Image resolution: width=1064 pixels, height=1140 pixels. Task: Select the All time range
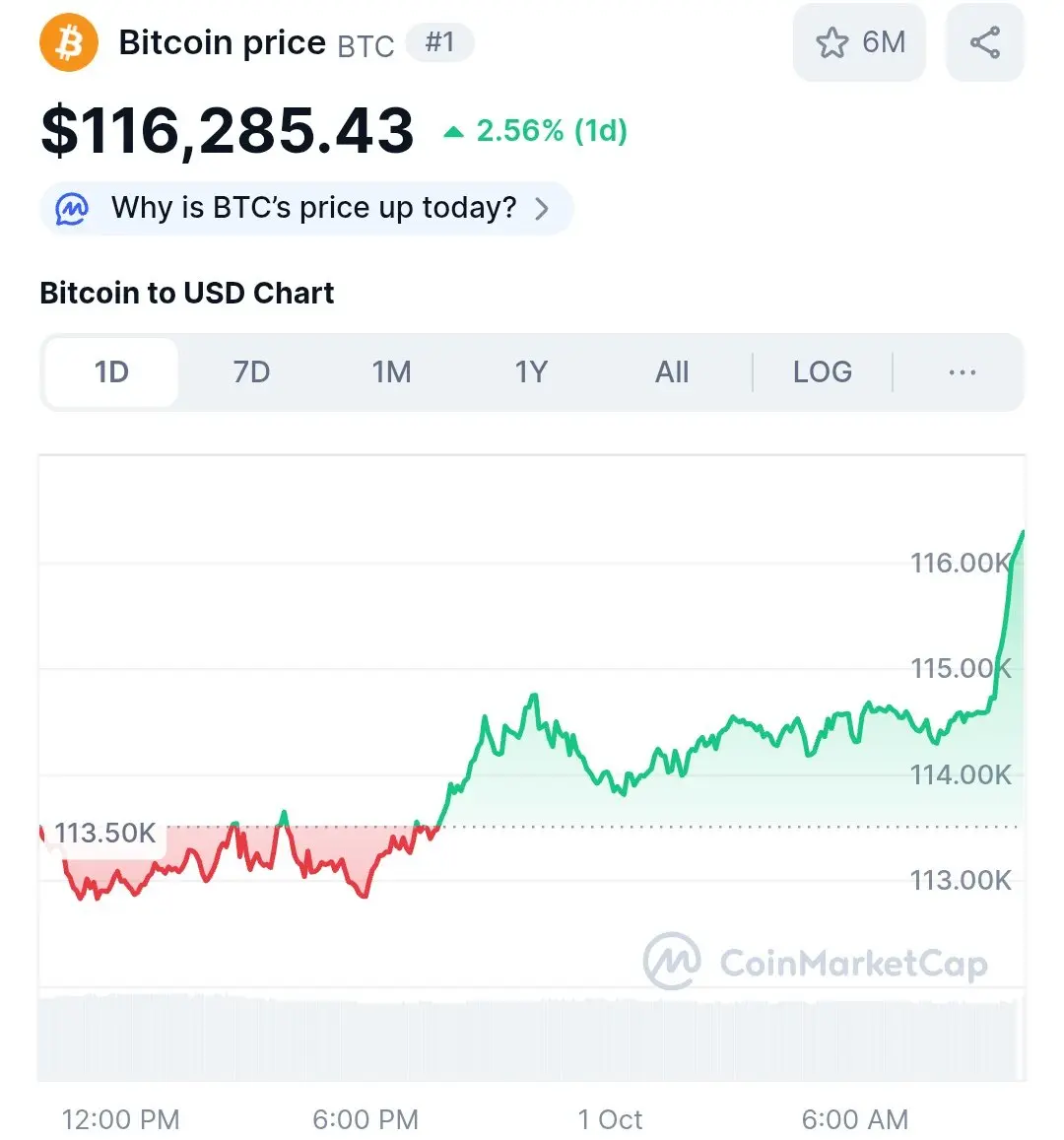click(x=672, y=372)
